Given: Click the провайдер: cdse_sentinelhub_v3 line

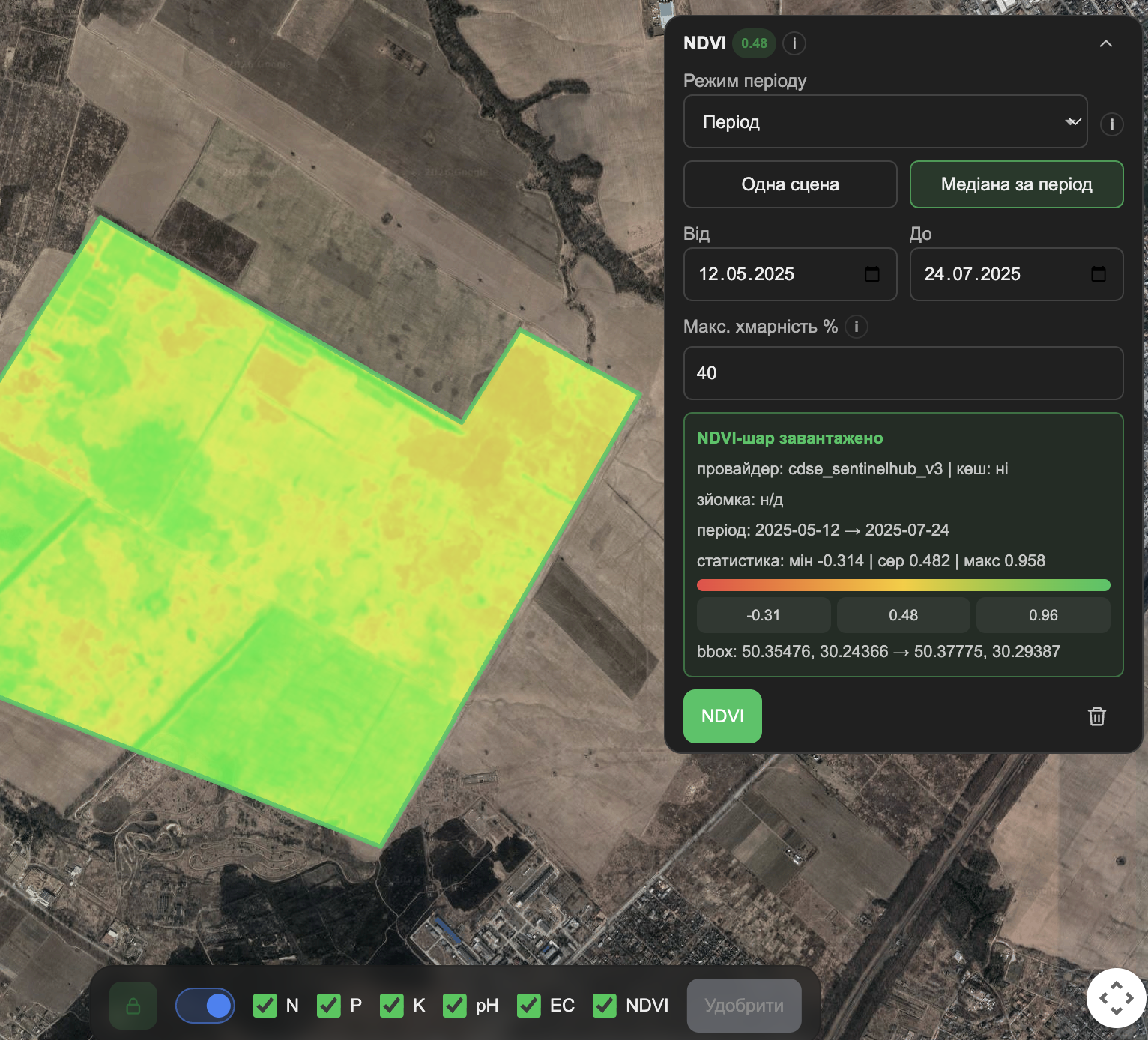Looking at the screenshot, I should pos(852,469).
